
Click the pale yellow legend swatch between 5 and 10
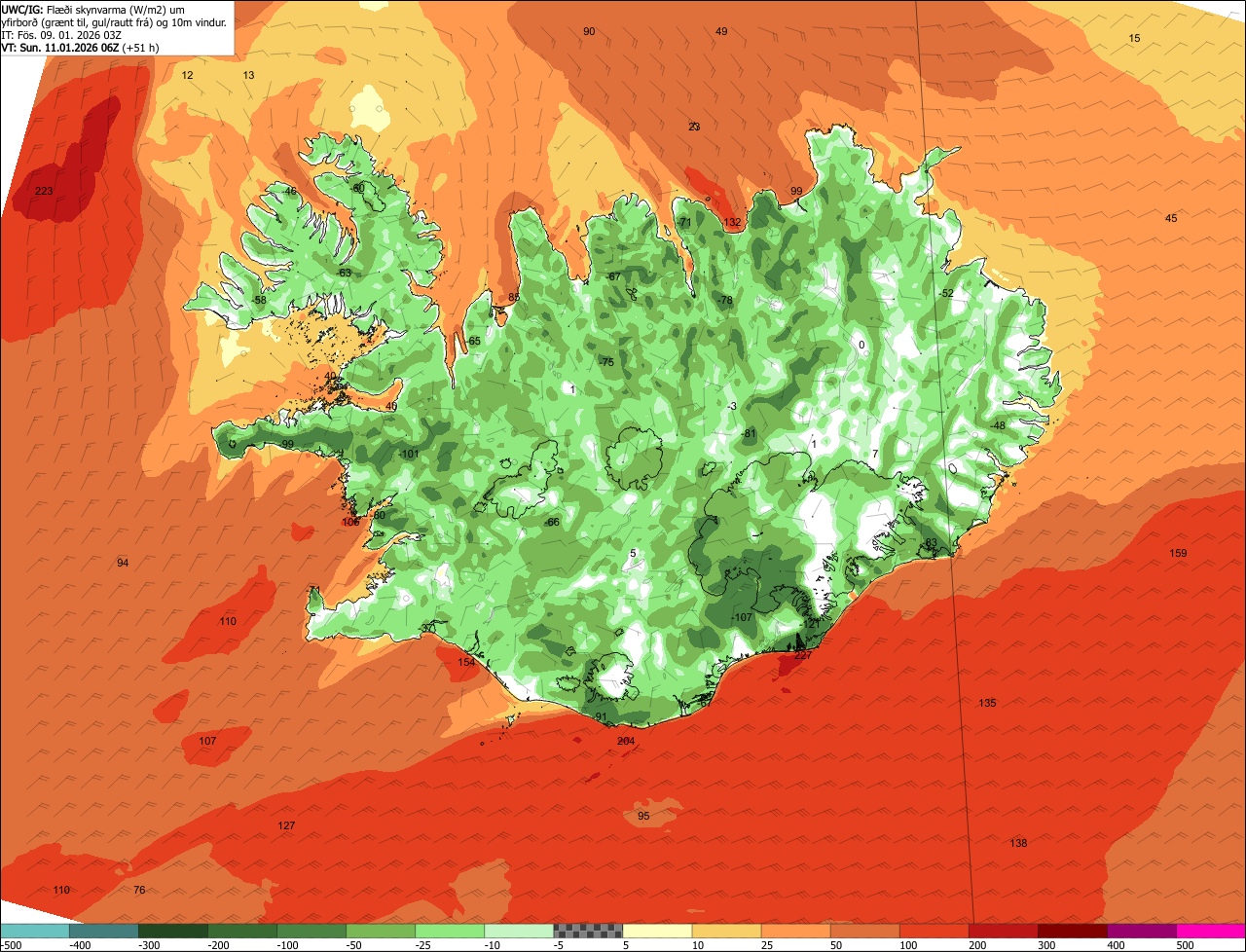point(657,930)
